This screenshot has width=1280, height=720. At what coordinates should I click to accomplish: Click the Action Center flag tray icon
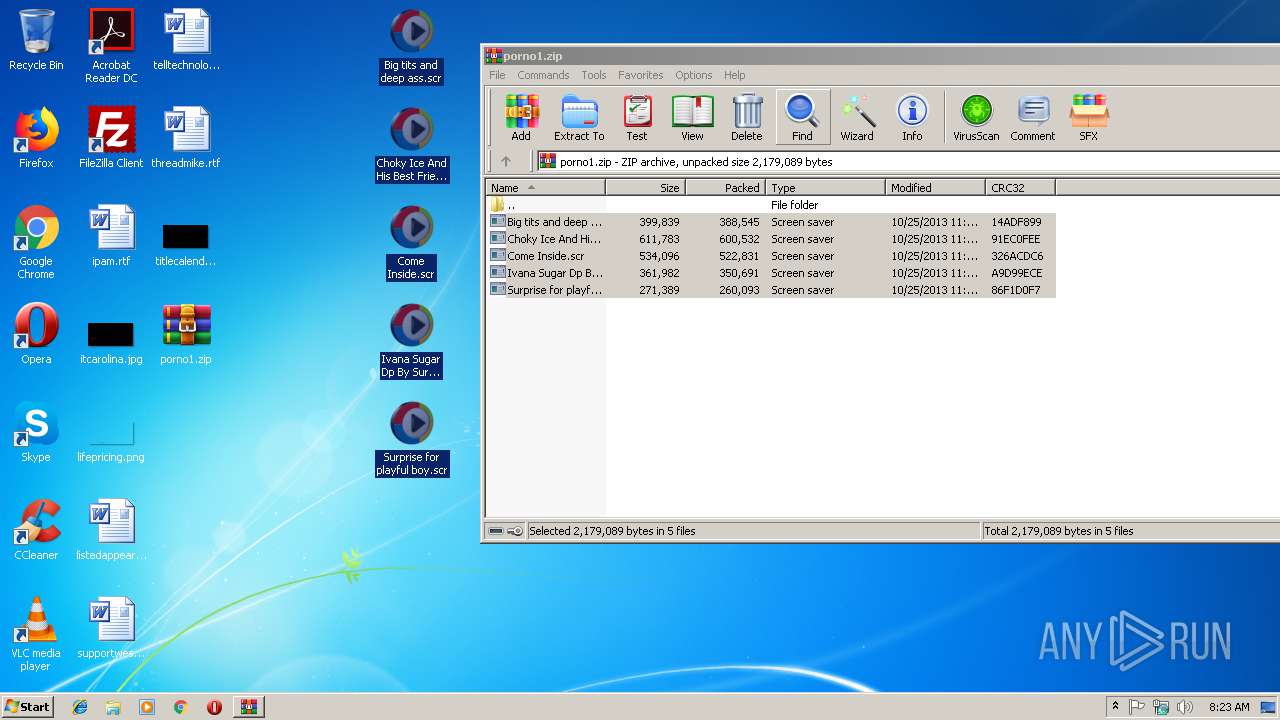[1138, 707]
